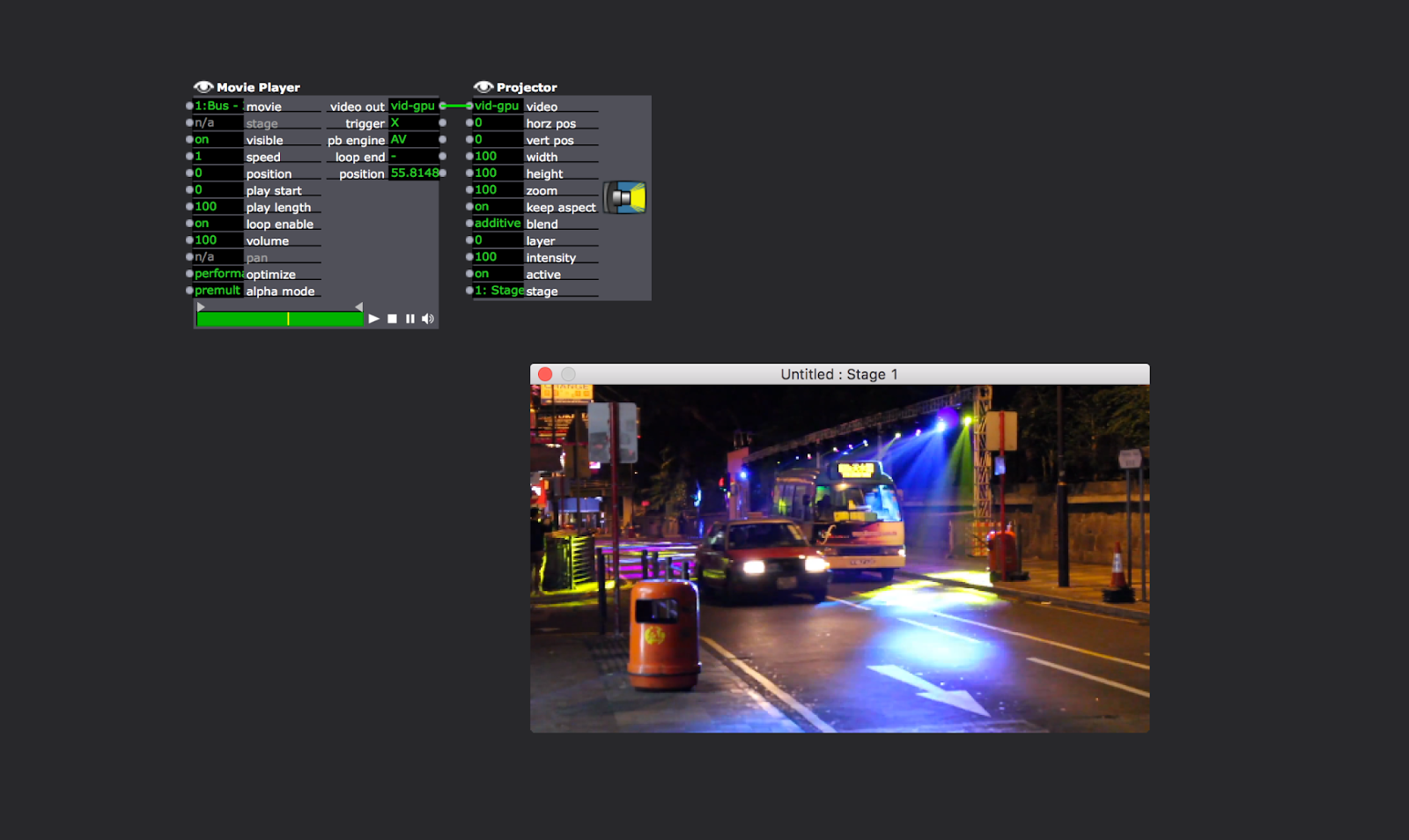1409x840 pixels.
Task: Click the trigger output value X
Action: pyautogui.click(x=413, y=122)
